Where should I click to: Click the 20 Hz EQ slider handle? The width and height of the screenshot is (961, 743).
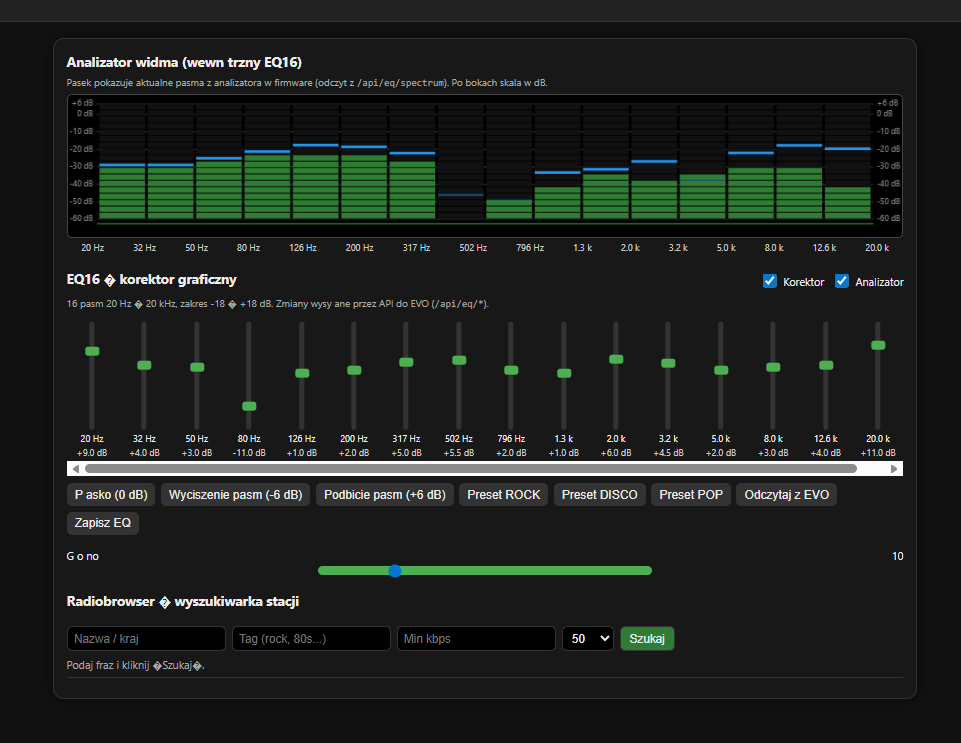click(92, 351)
